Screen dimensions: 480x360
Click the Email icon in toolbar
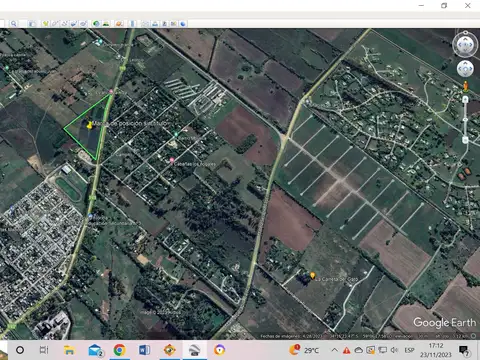pyautogui.click(x=145, y=24)
